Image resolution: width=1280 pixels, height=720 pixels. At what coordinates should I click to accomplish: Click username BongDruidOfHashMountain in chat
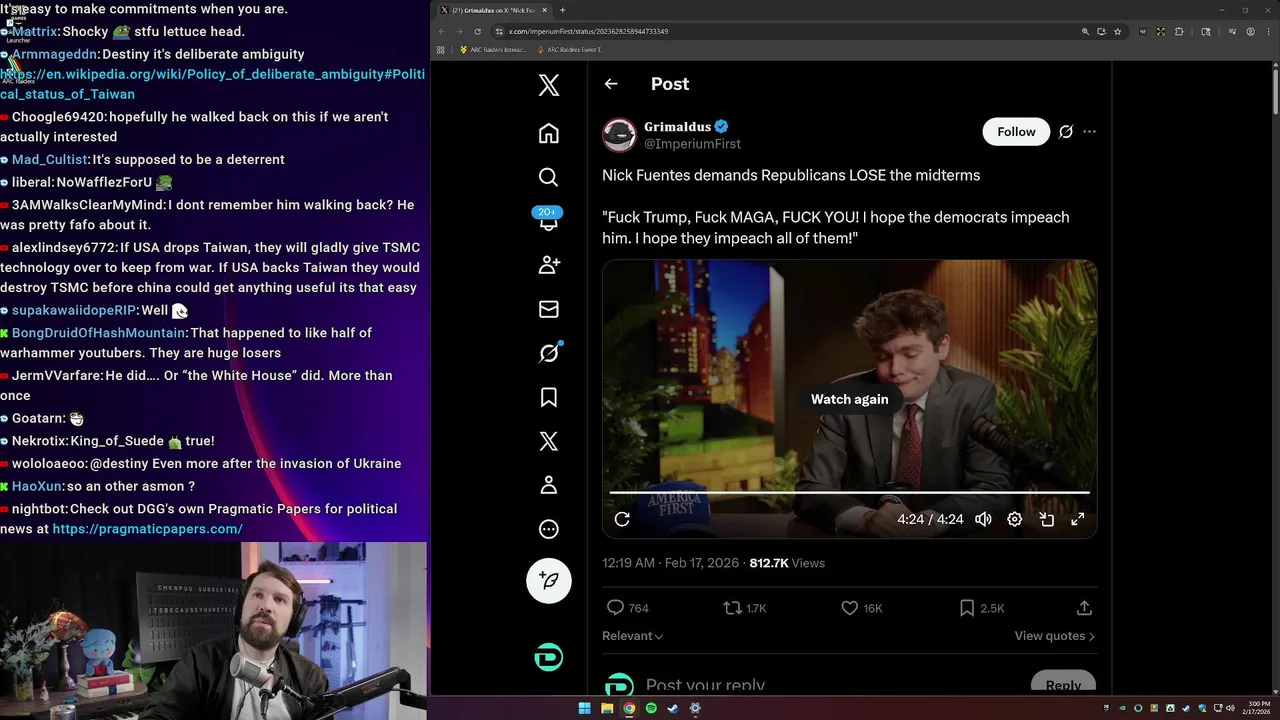click(x=98, y=333)
